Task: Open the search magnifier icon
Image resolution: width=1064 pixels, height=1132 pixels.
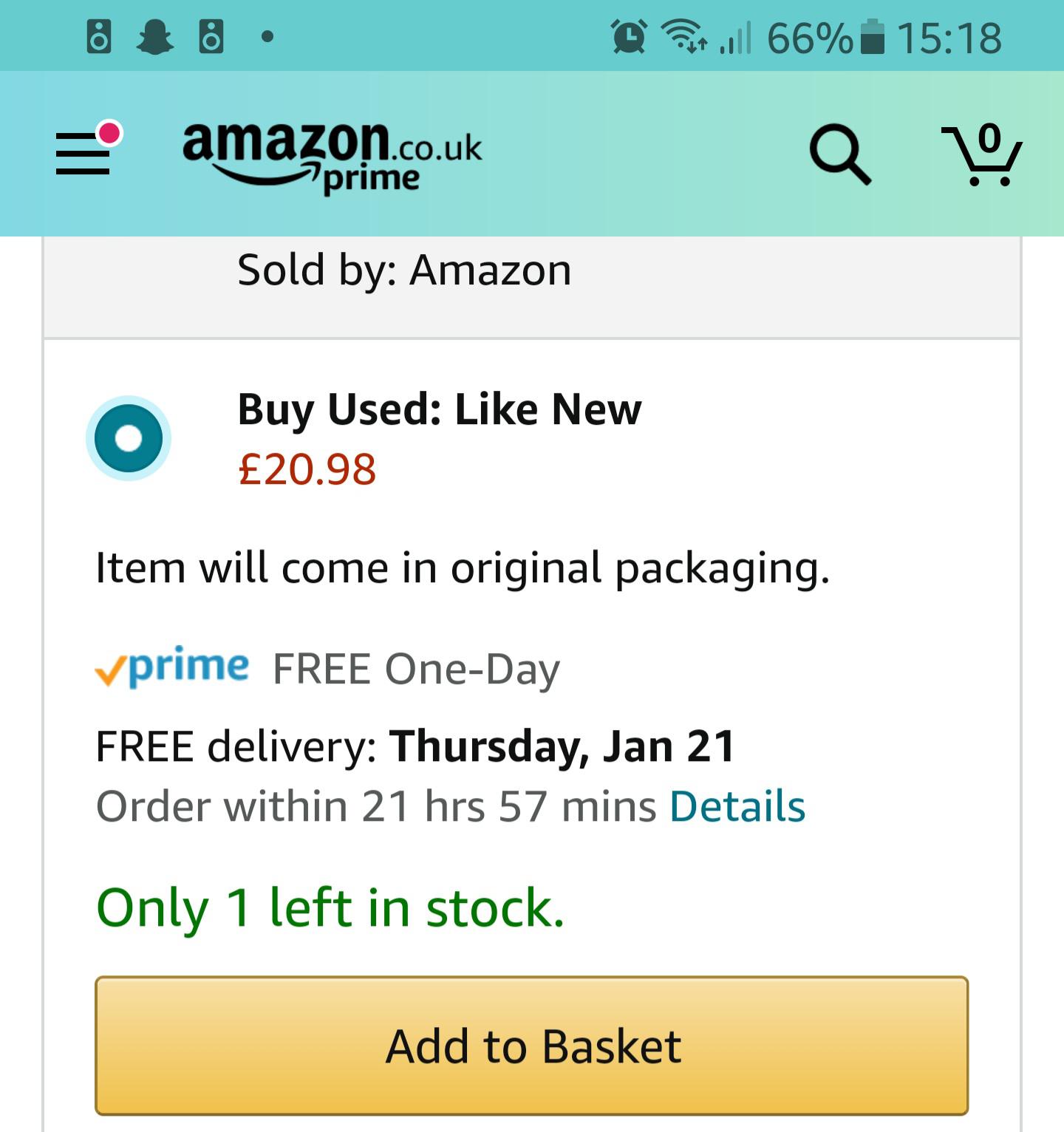Action: point(839,154)
